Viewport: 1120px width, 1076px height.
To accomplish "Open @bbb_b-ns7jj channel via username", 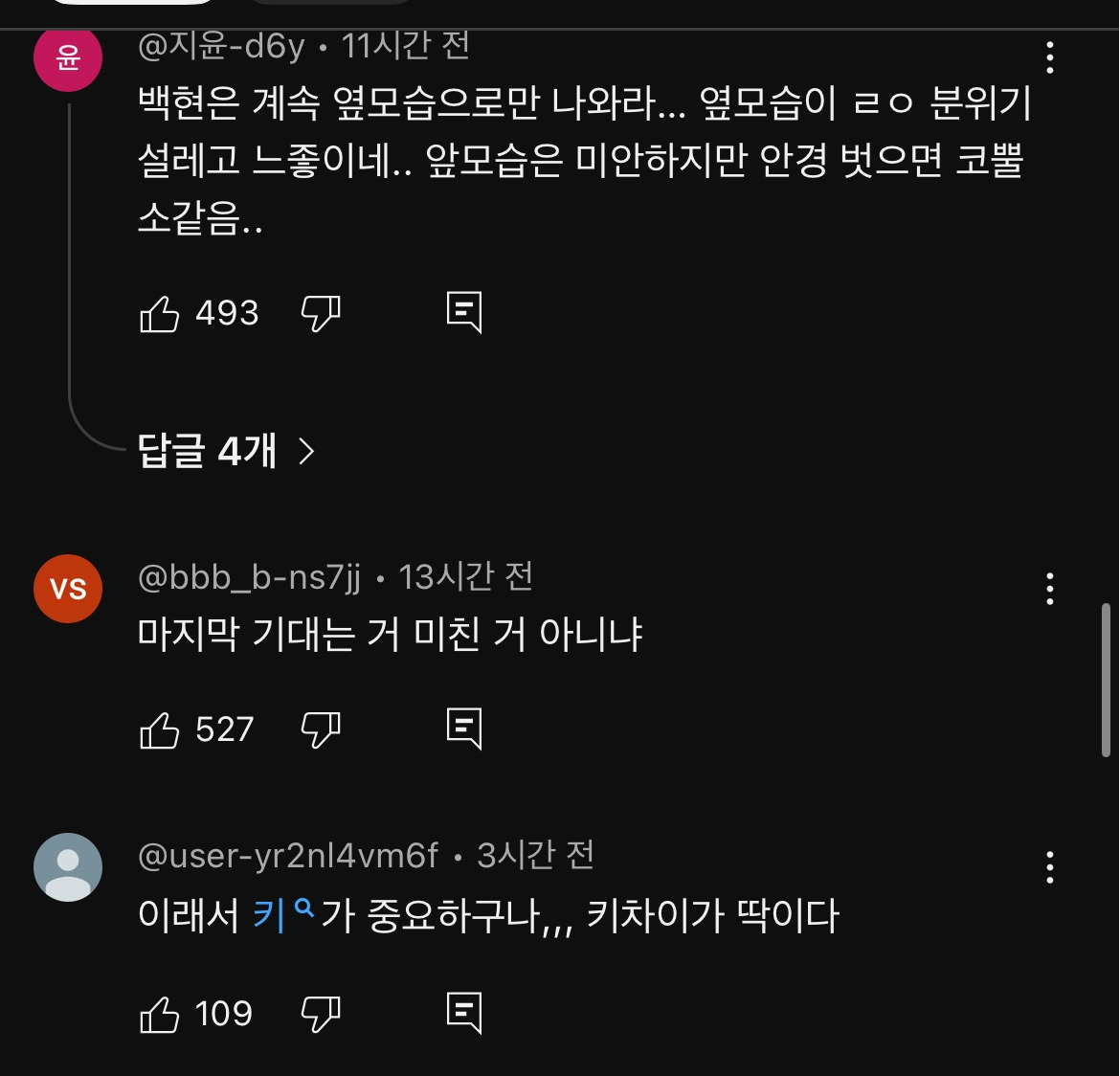I will (250, 577).
